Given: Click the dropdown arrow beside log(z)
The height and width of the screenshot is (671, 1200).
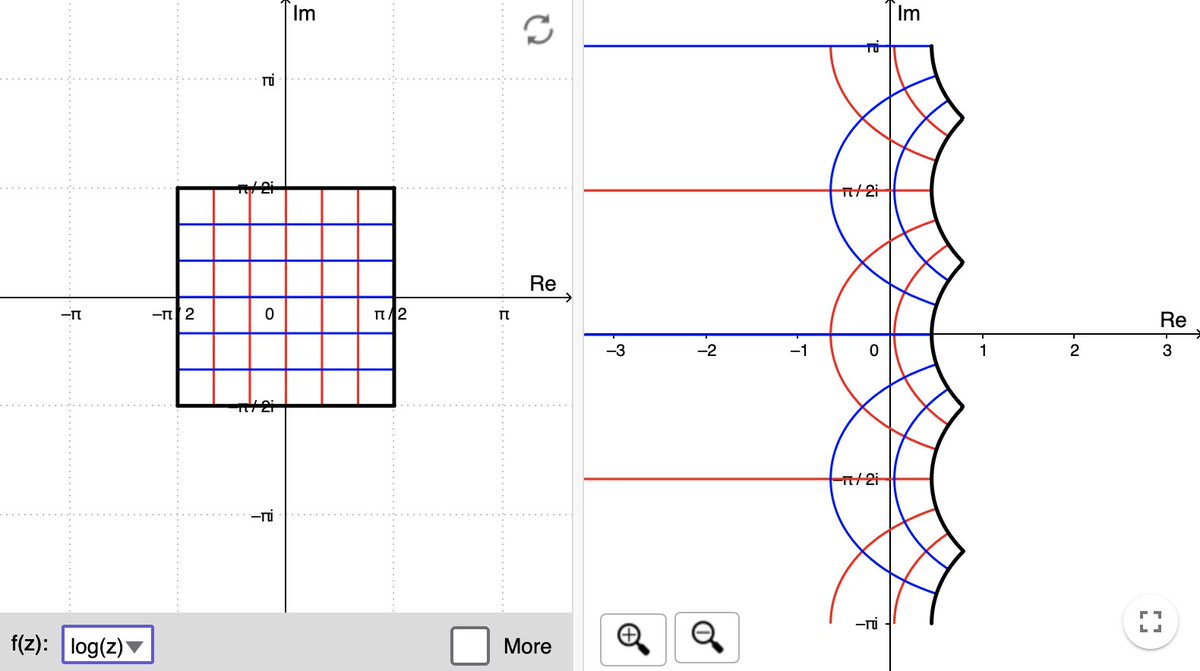Looking at the screenshot, I should (x=135, y=647).
